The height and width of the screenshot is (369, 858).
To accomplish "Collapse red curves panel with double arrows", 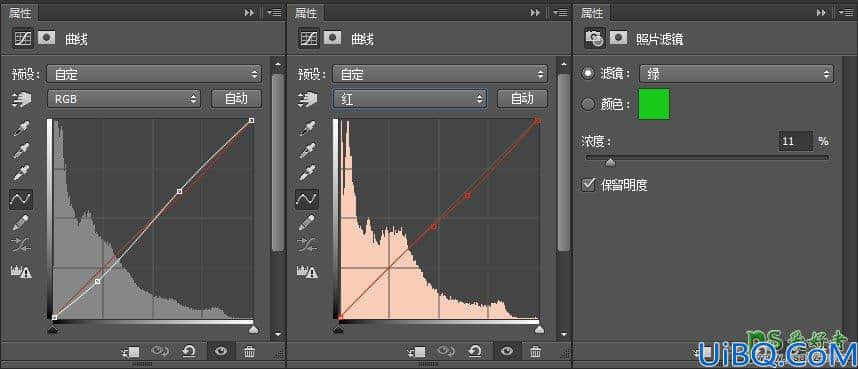I will click(x=535, y=12).
